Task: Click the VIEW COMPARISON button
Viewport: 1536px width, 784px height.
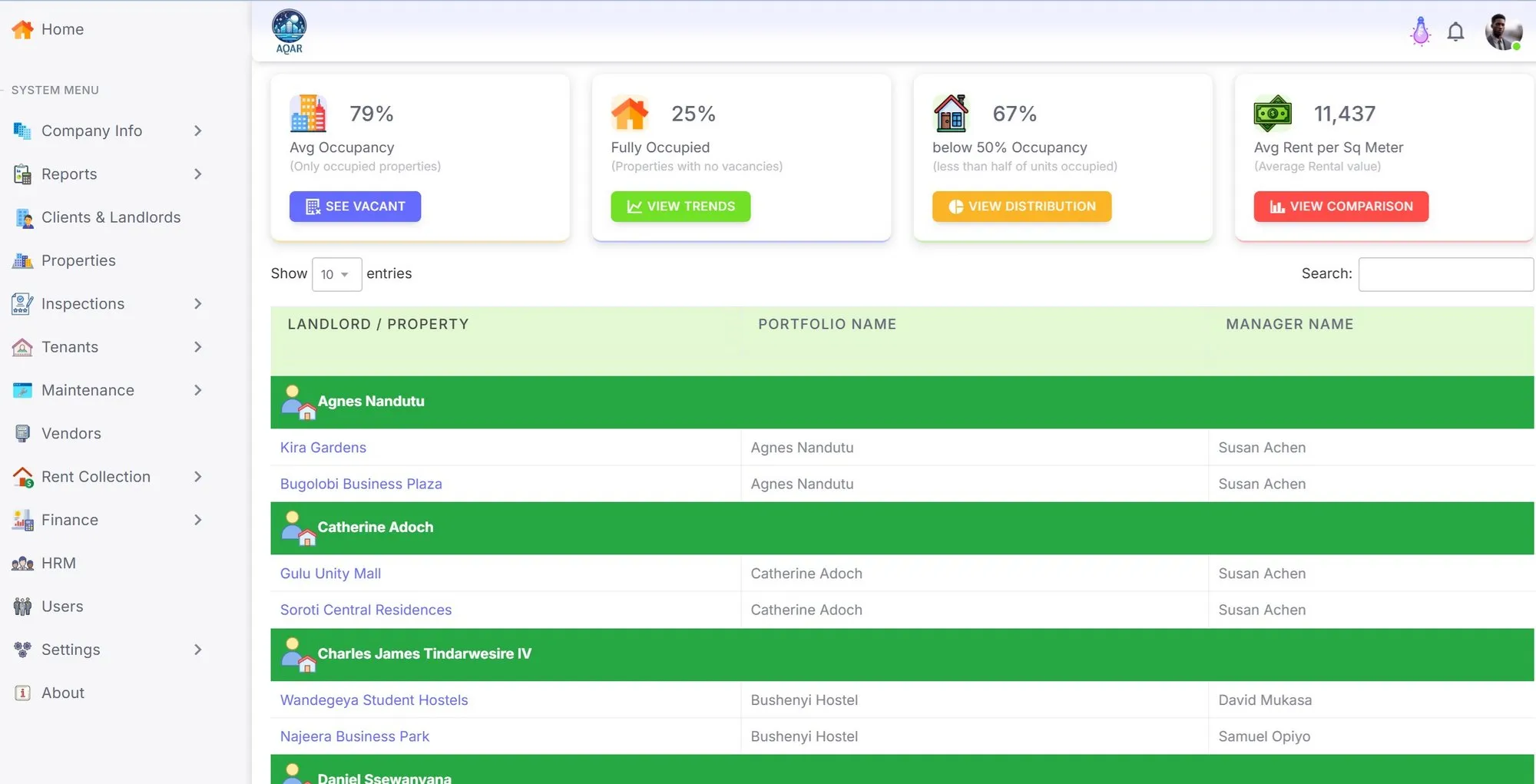Action: point(1340,206)
